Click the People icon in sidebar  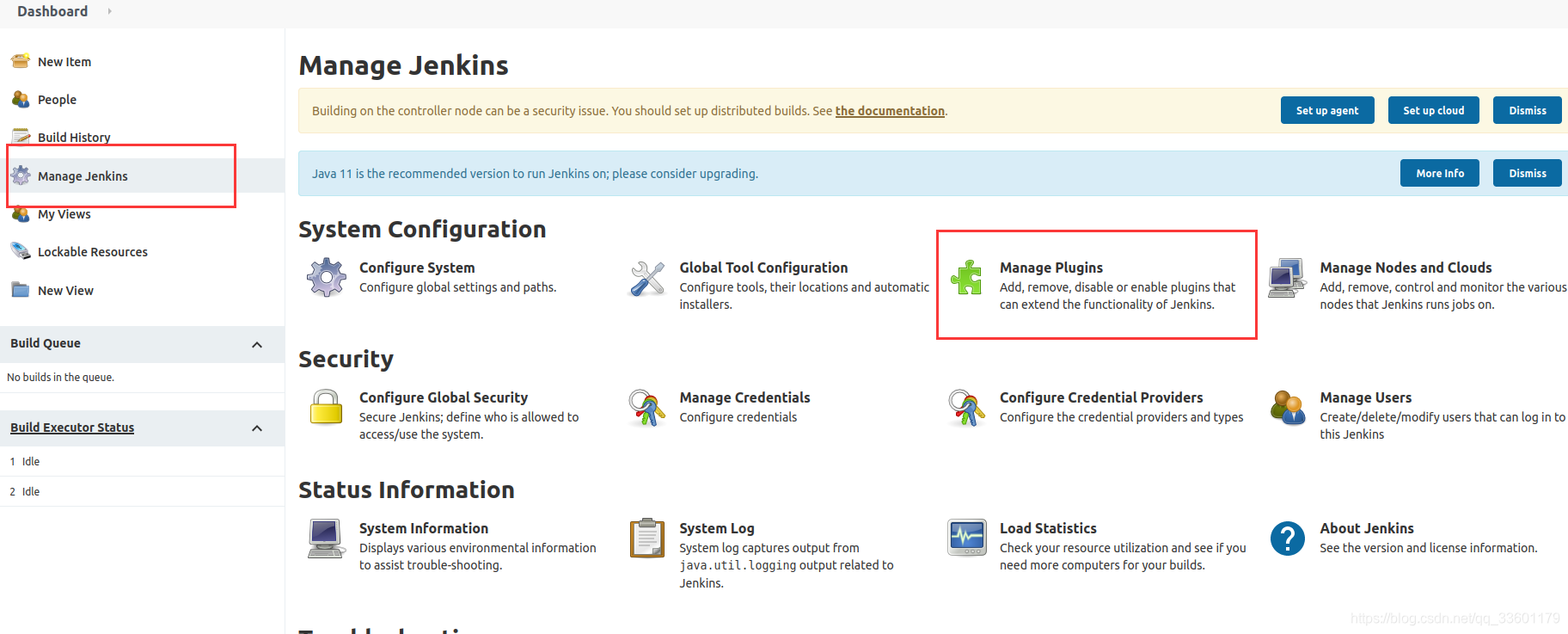[21, 99]
